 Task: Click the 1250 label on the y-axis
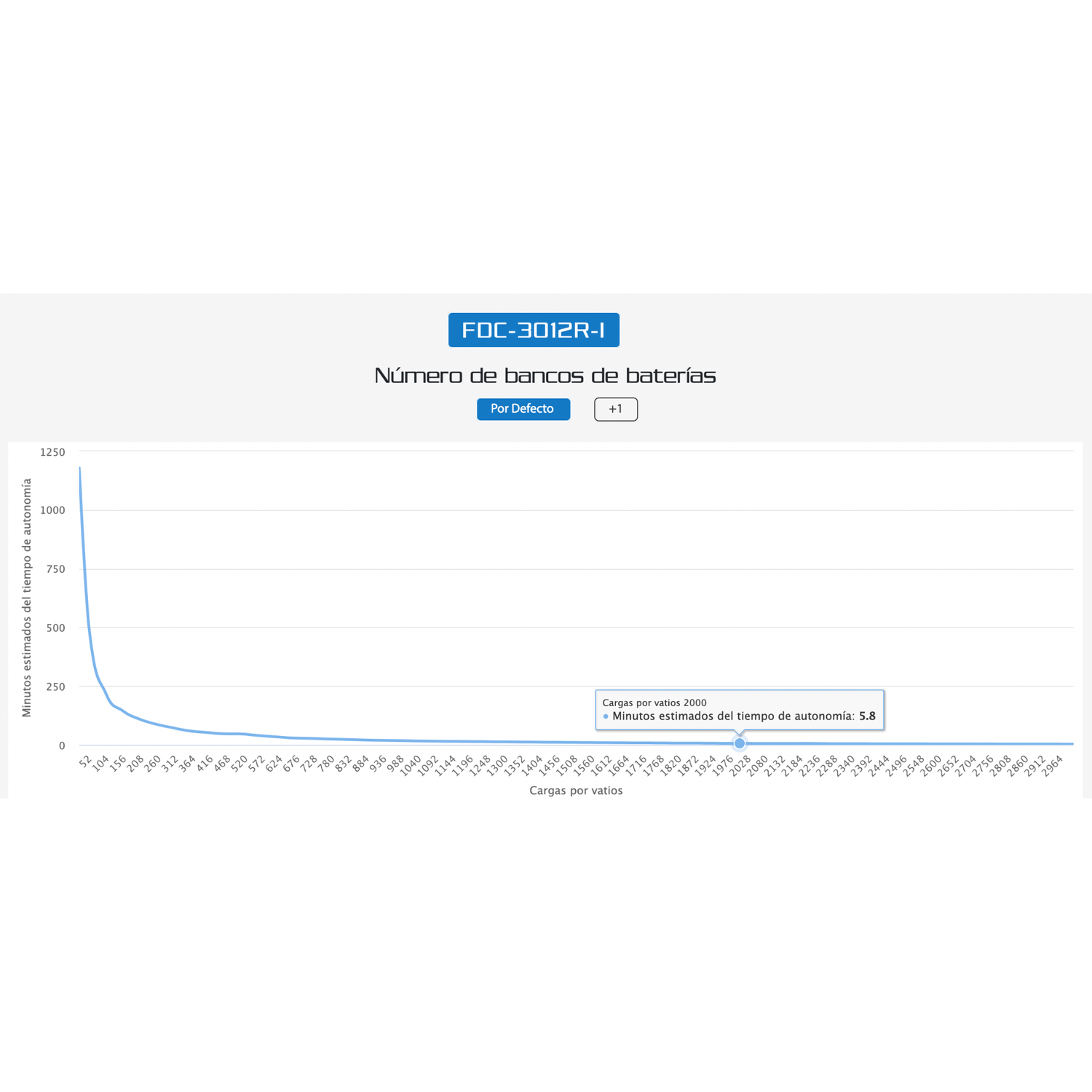(x=52, y=452)
